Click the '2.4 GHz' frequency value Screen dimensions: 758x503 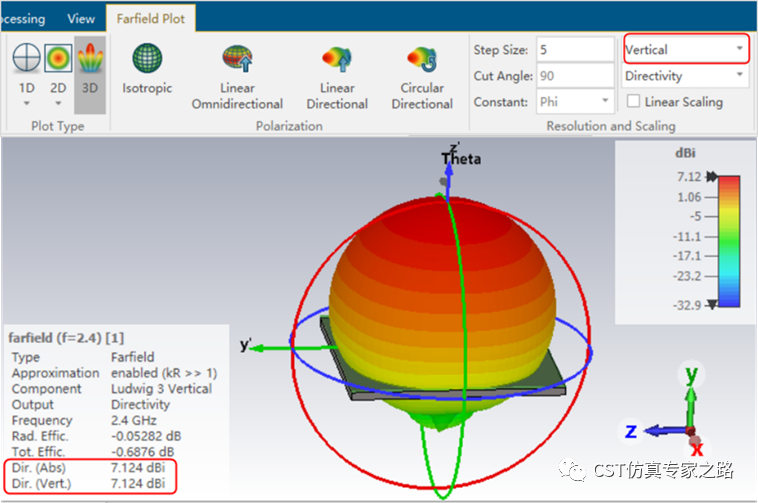tap(134, 420)
